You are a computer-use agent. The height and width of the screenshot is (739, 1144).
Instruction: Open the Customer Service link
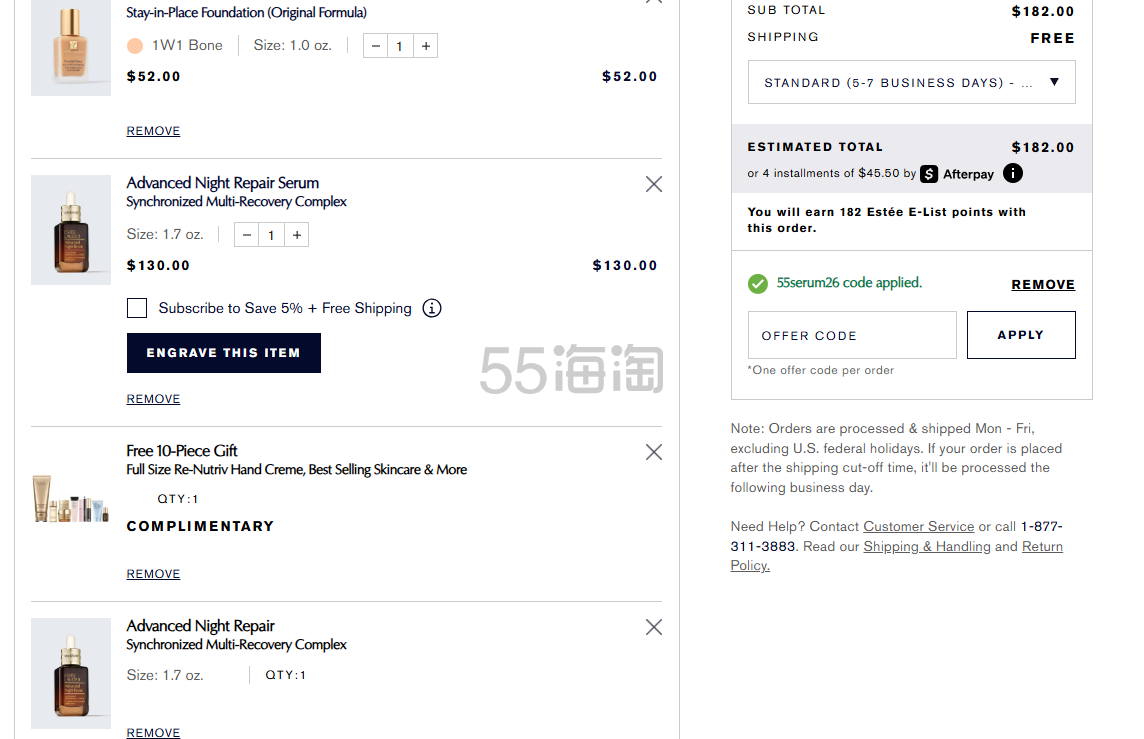[918, 527]
